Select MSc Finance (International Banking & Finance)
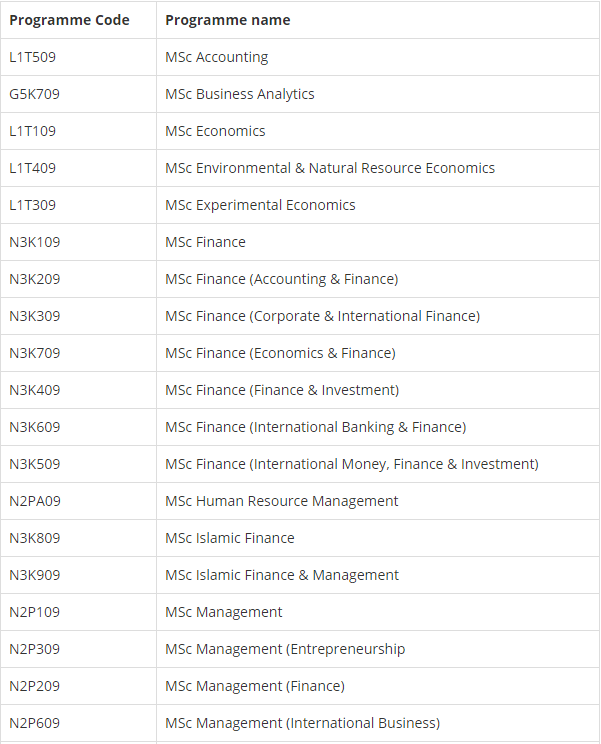The width and height of the screenshot is (601, 744). (315, 427)
